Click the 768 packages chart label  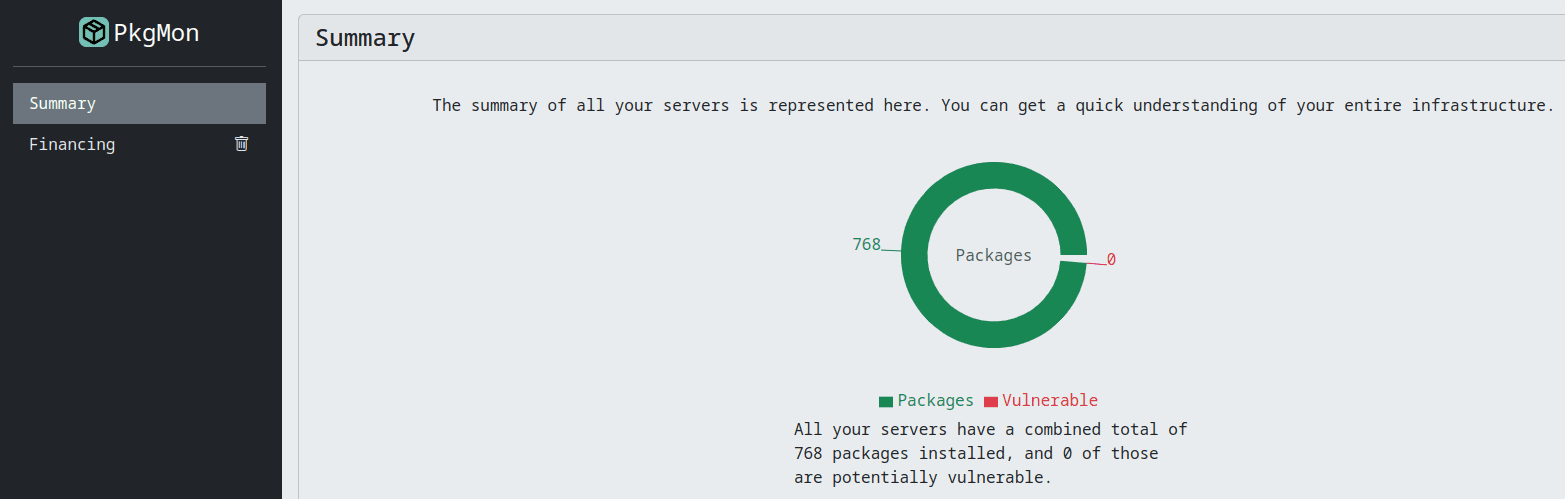coord(866,244)
